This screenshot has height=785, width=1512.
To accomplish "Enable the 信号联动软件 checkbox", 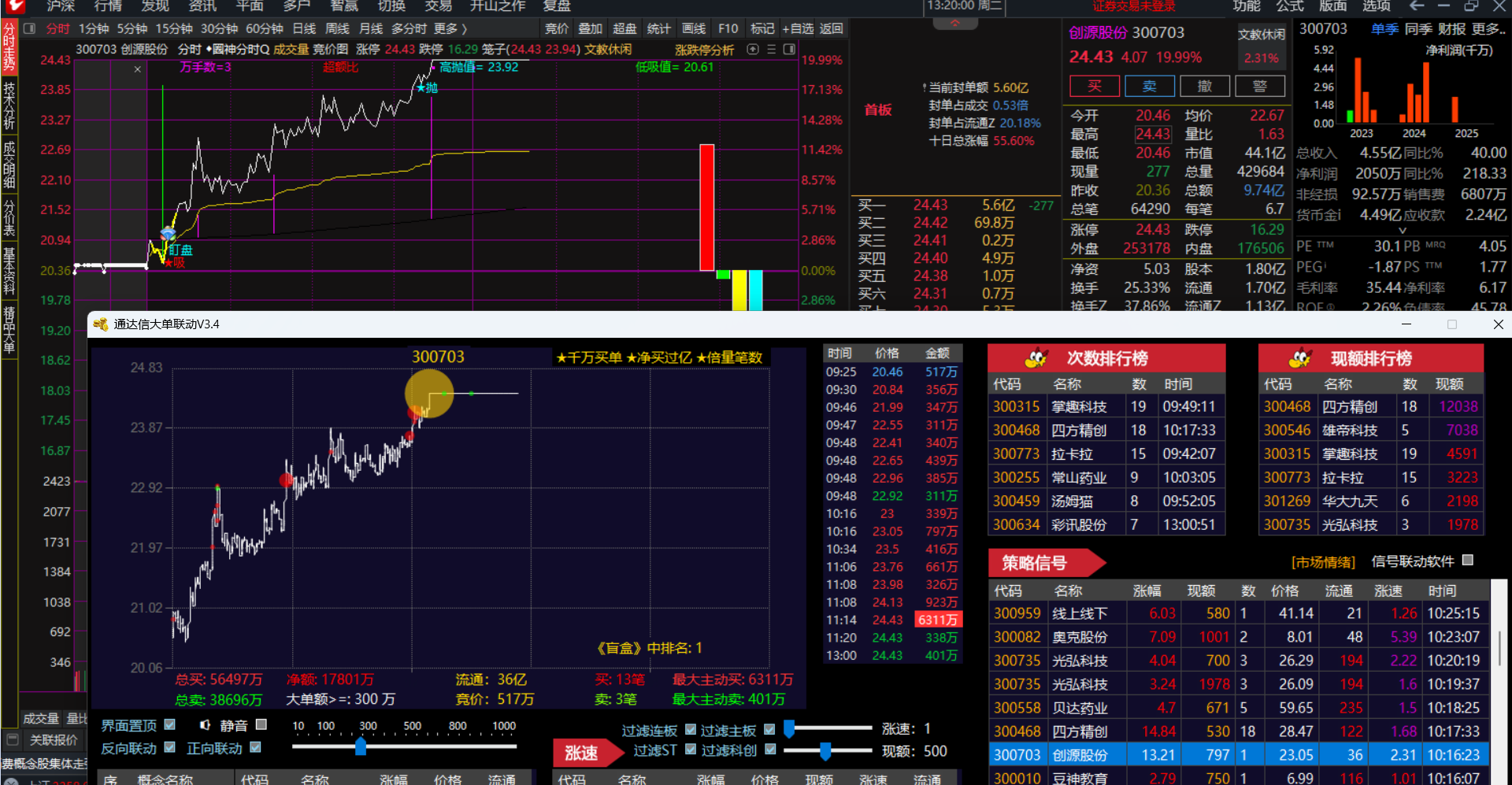I will pyautogui.click(x=1467, y=560).
